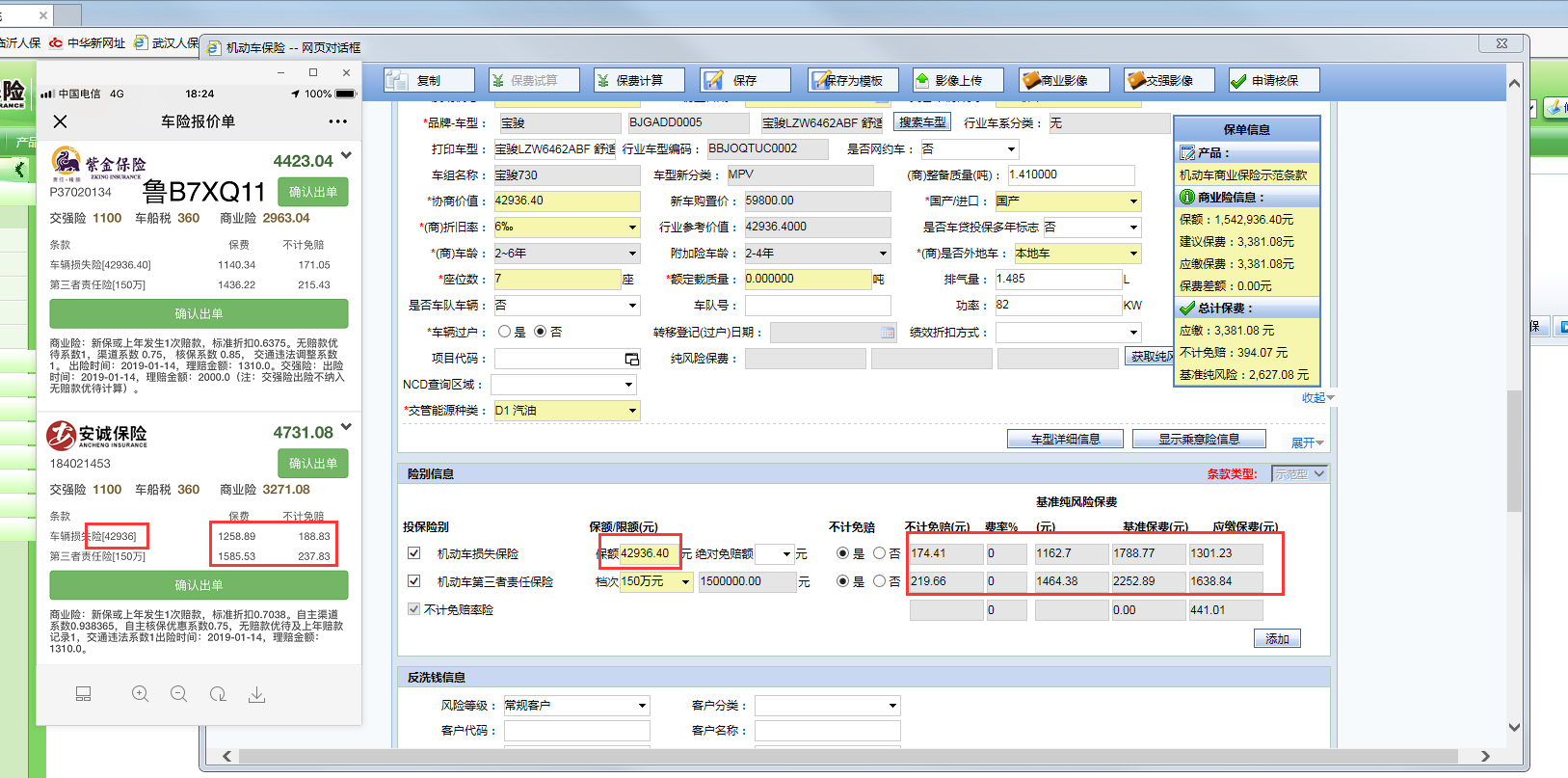
Task: Select 是 radio for 车辆过户
Action: (504, 332)
